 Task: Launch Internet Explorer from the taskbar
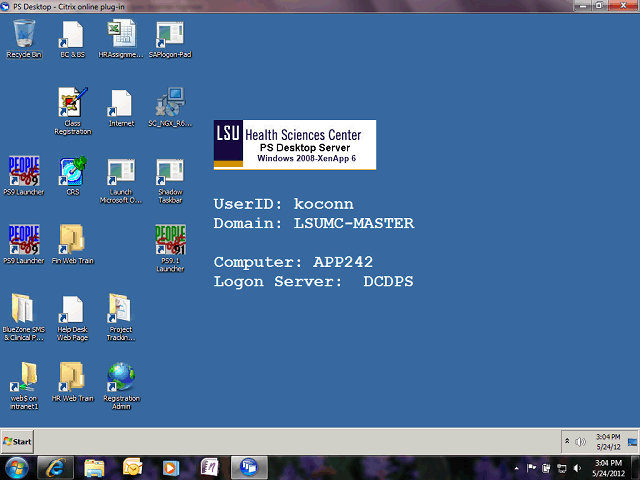[56, 468]
